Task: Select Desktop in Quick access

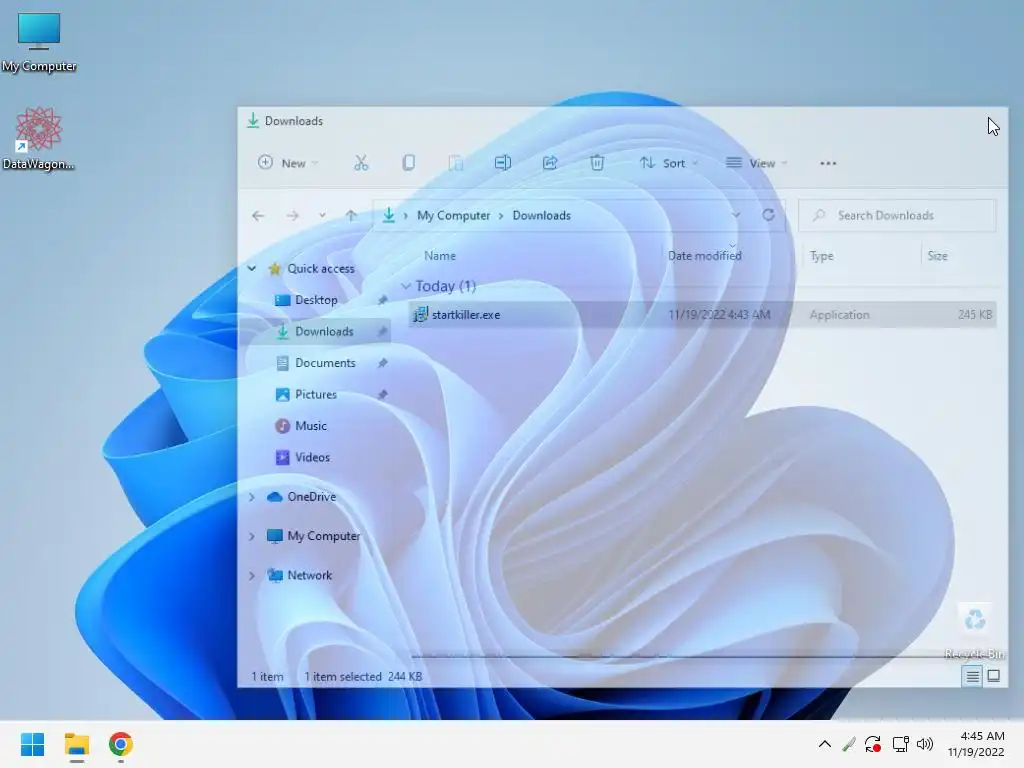Action: point(316,300)
